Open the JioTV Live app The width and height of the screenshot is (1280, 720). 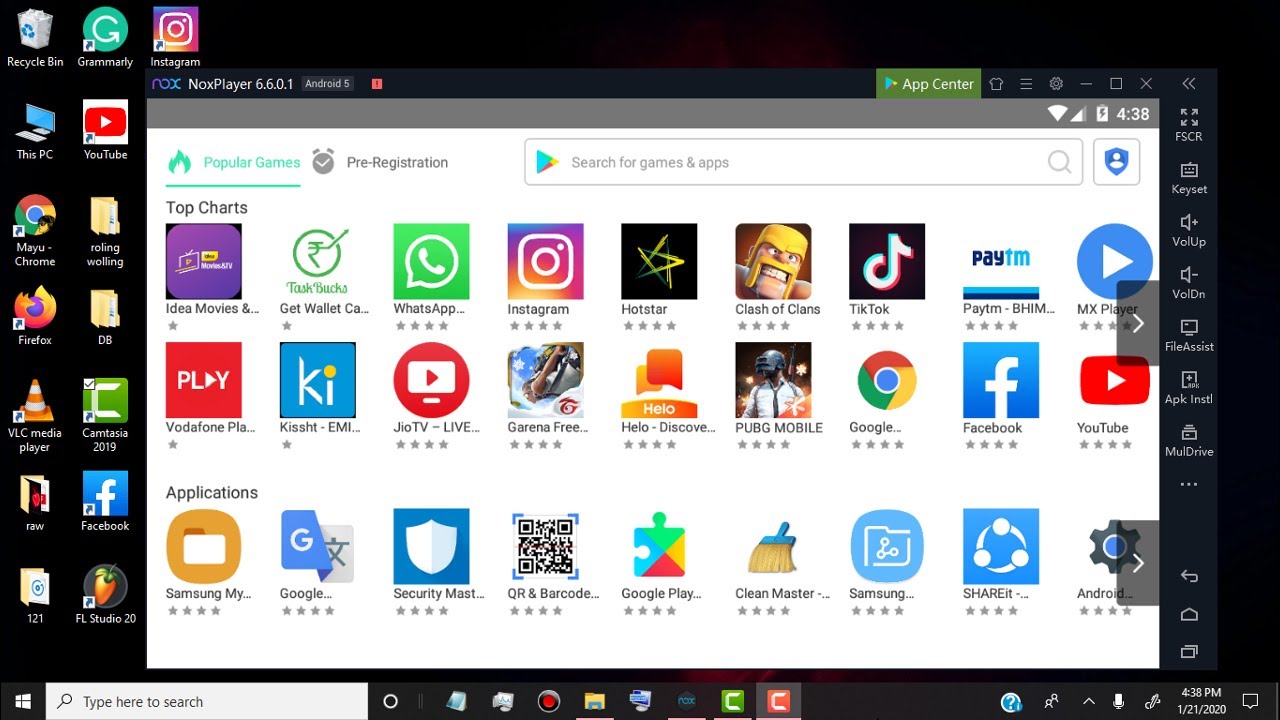coord(431,380)
